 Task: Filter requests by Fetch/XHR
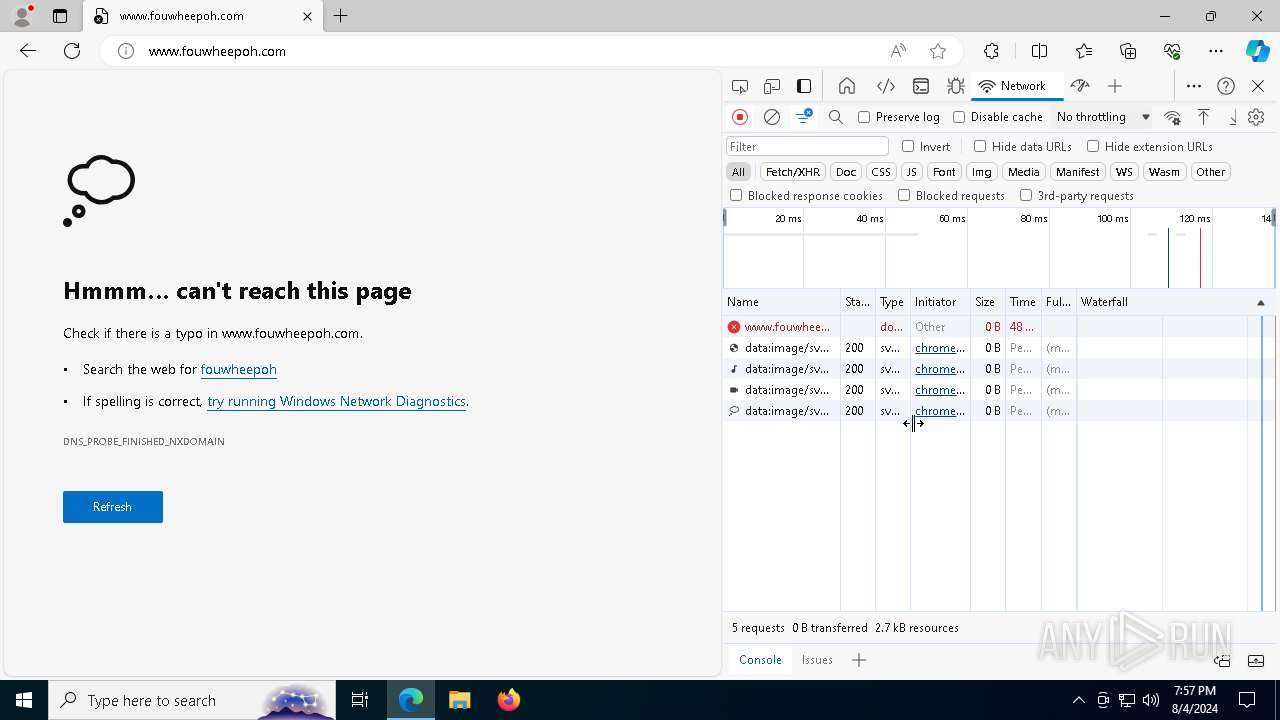tap(793, 172)
